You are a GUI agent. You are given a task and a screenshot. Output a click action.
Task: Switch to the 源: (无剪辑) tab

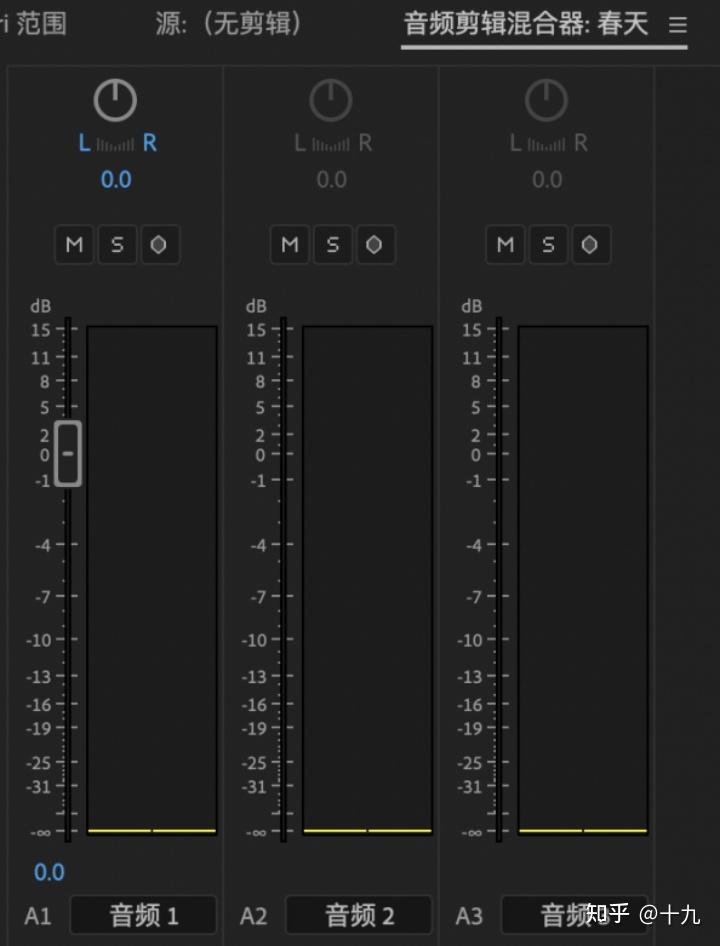pos(228,23)
